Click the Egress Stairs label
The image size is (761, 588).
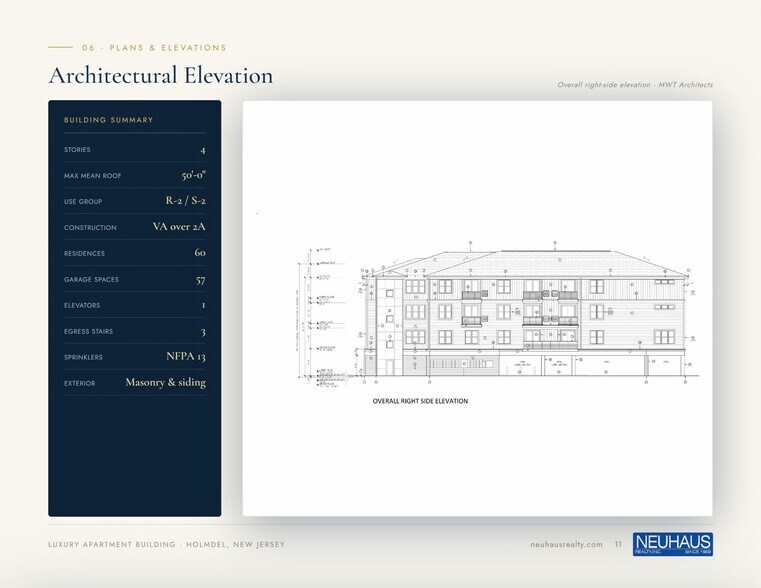point(88,331)
